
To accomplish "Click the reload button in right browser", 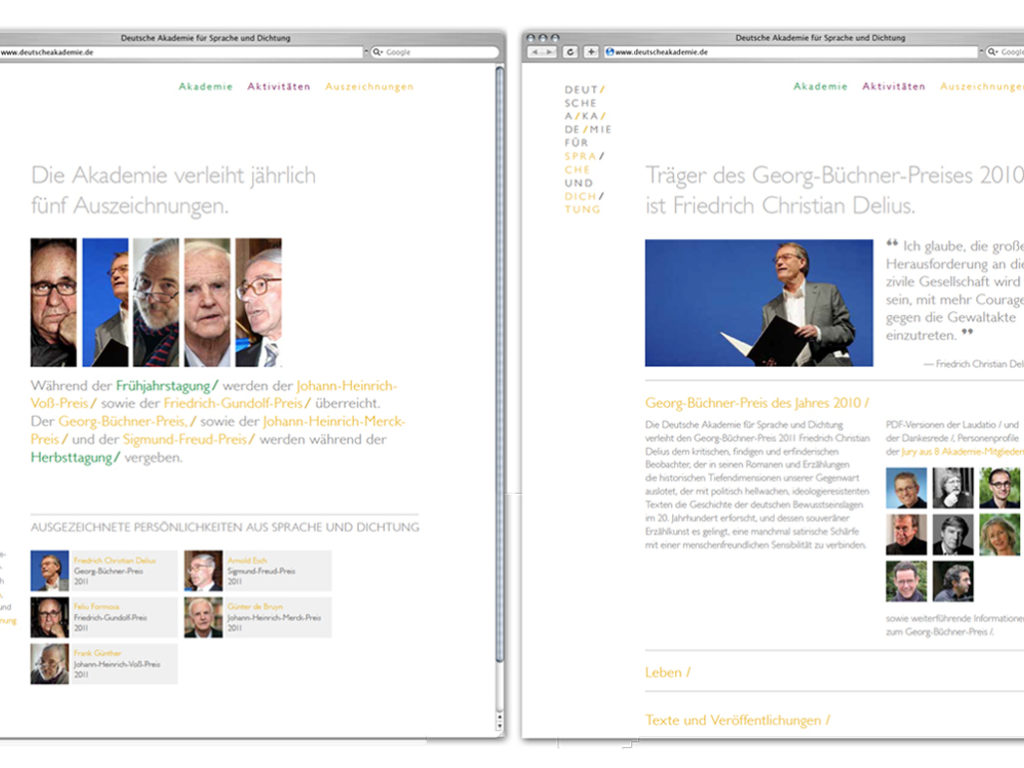I will (571, 51).
